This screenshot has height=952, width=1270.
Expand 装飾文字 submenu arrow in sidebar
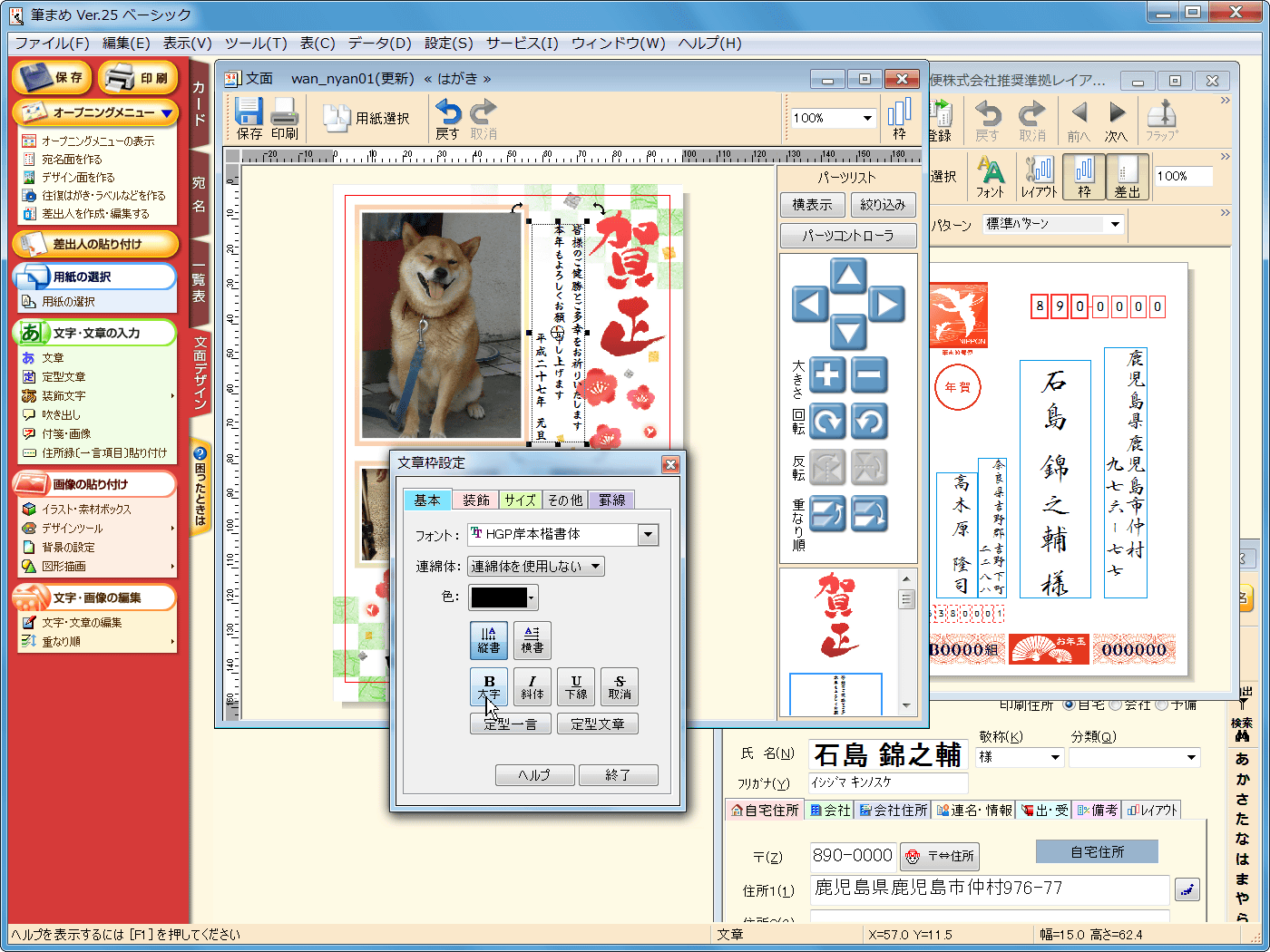(172, 396)
